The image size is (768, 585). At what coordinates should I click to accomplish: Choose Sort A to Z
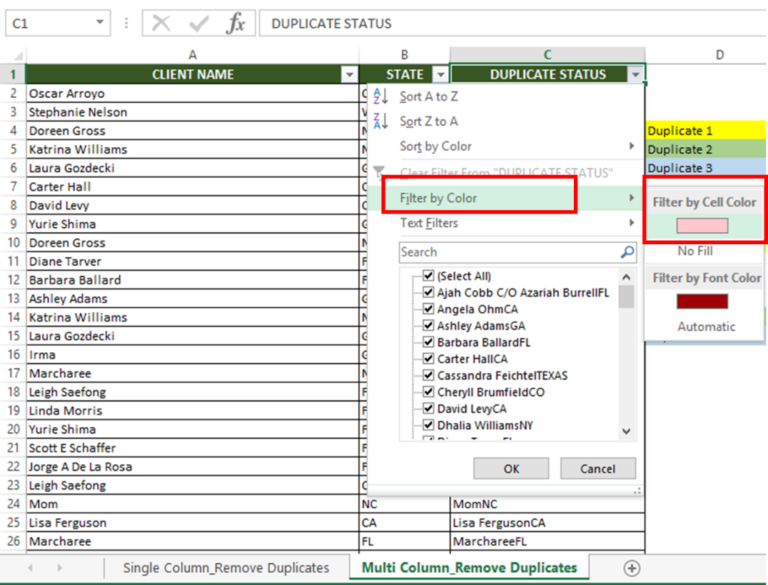click(x=504, y=97)
